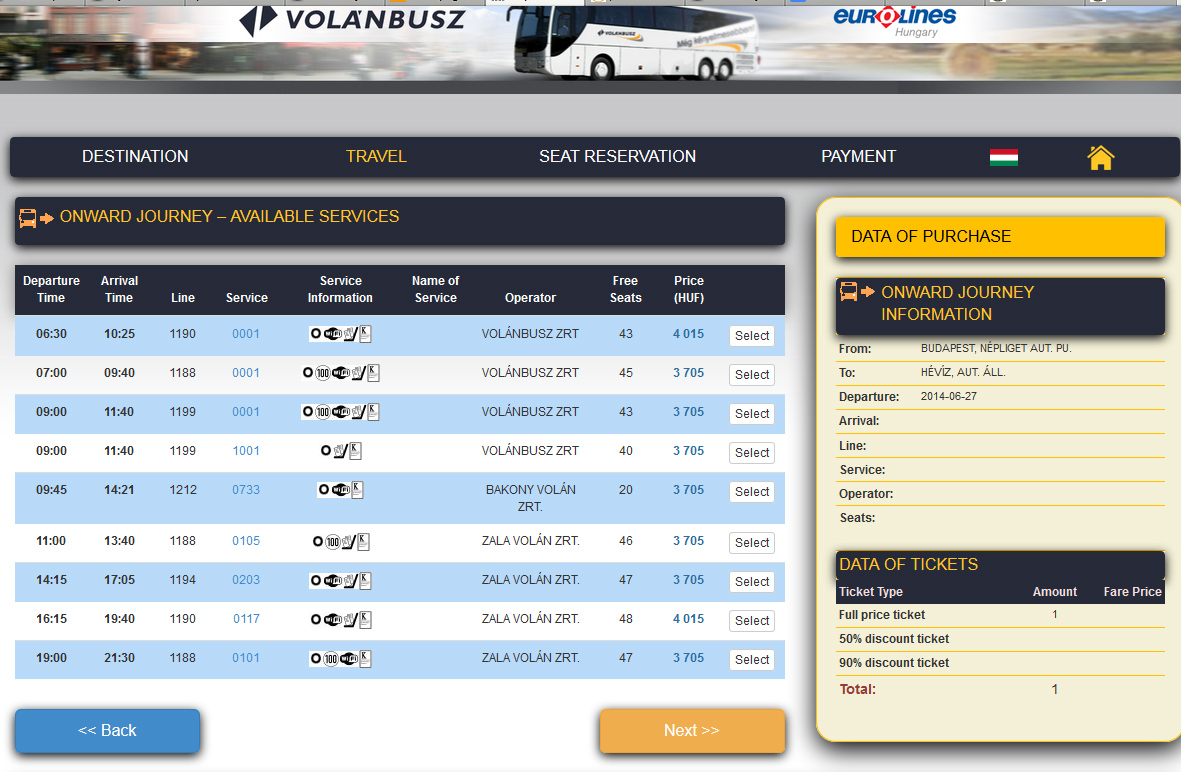Click the seat icon in service 1001 row
The width and height of the screenshot is (1181, 772).
click(340, 450)
